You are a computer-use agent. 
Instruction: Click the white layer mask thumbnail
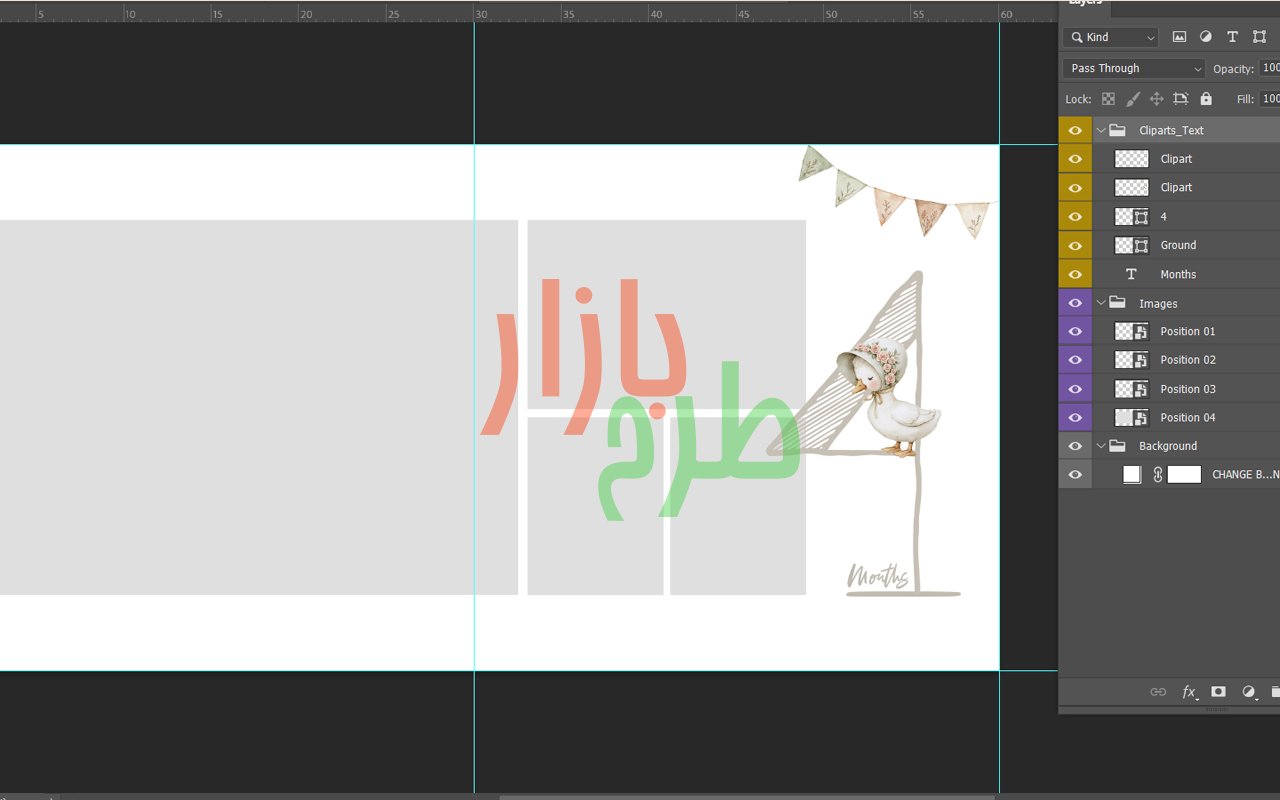tap(1184, 475)
